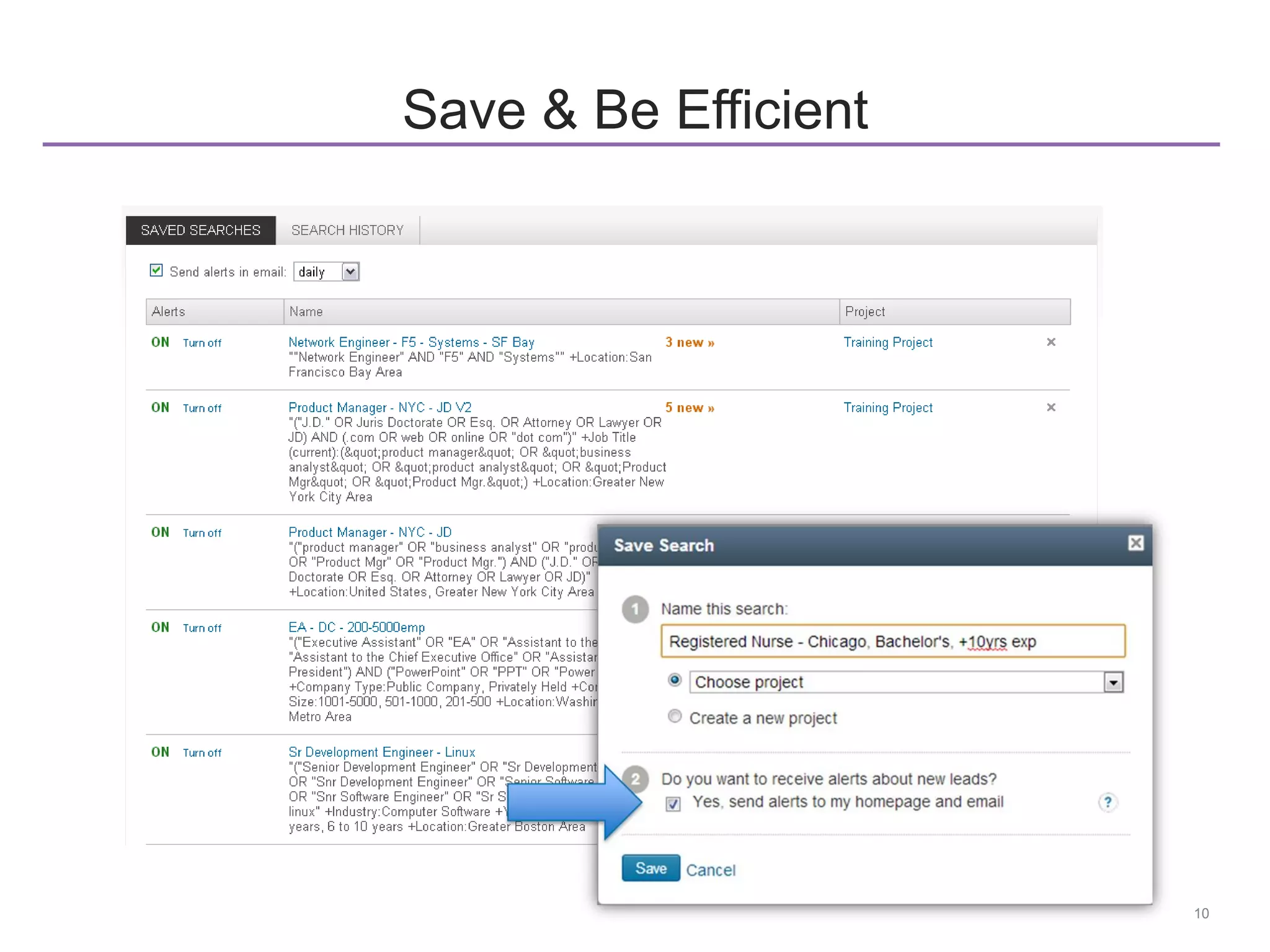Viewport: 1270px width, 952px height.
Task: Click the Name this search input field
Action: (893, 641)
